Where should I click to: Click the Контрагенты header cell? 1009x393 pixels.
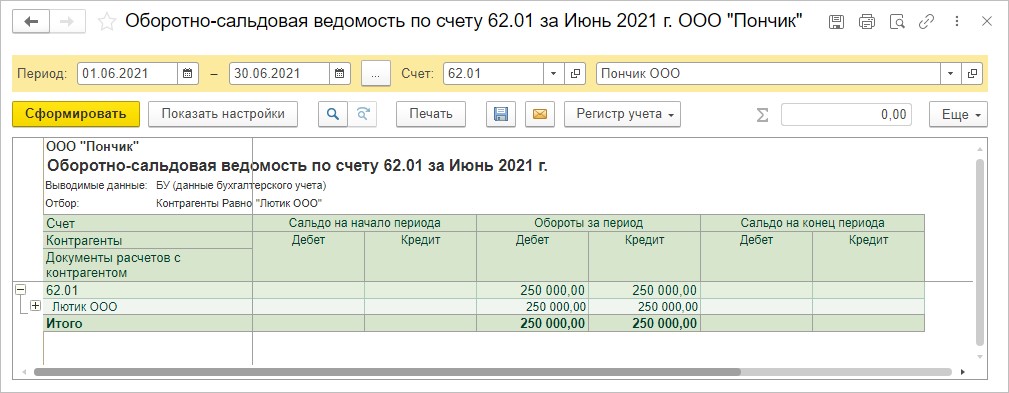[147, 241]
